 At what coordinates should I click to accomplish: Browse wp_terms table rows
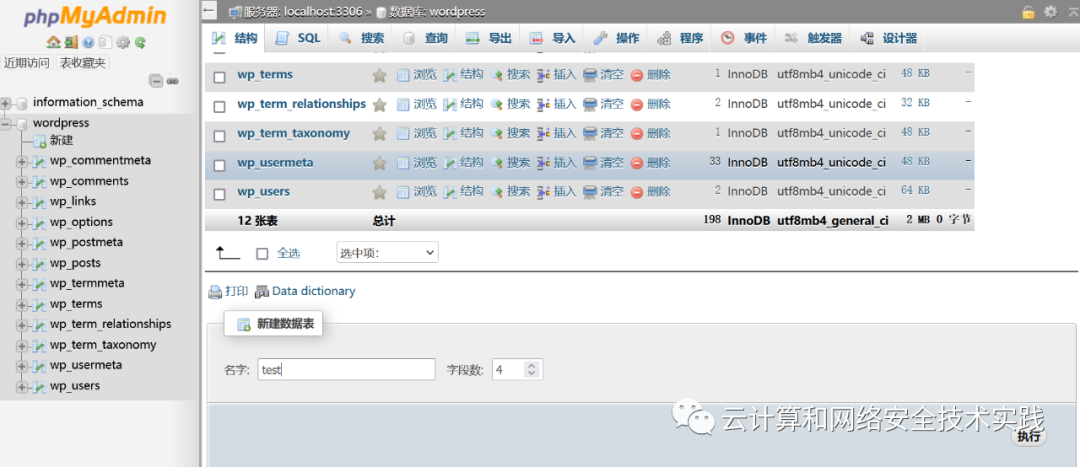(x=417, y=74)
